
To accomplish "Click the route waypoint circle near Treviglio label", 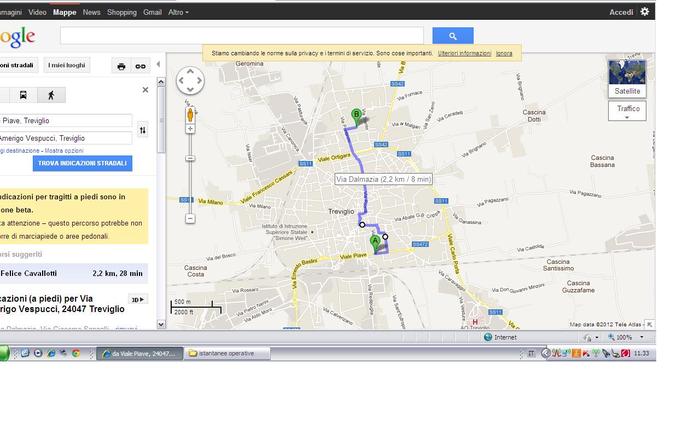I will pyautogui.click(x=362, y=225).
